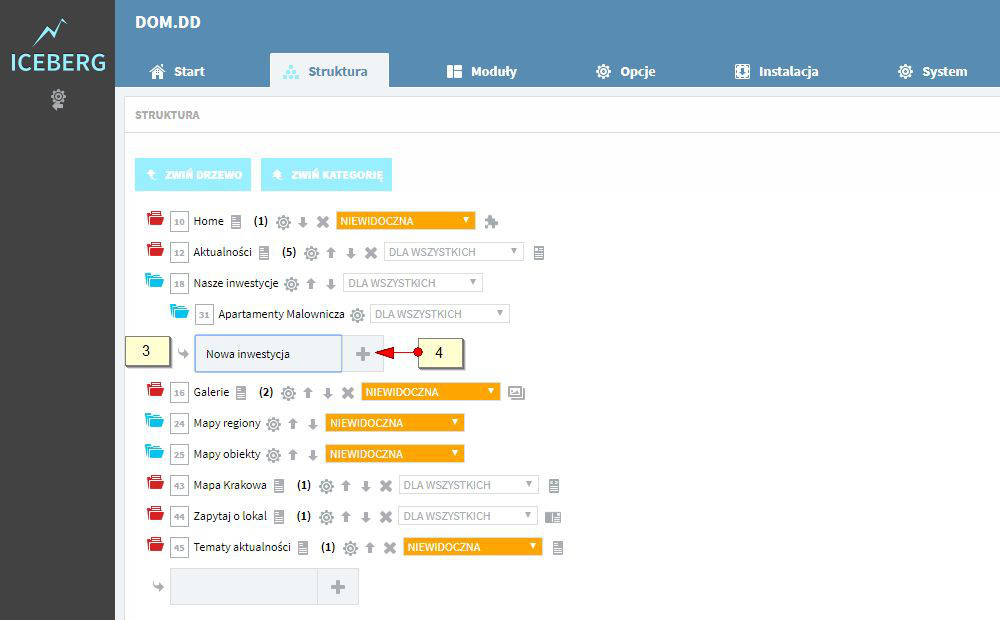Open Zapytaj o lokal visibility dropdown
The height and width of the screenshot is (620, 1000).
pyautogui.click(x=469, y=516)
